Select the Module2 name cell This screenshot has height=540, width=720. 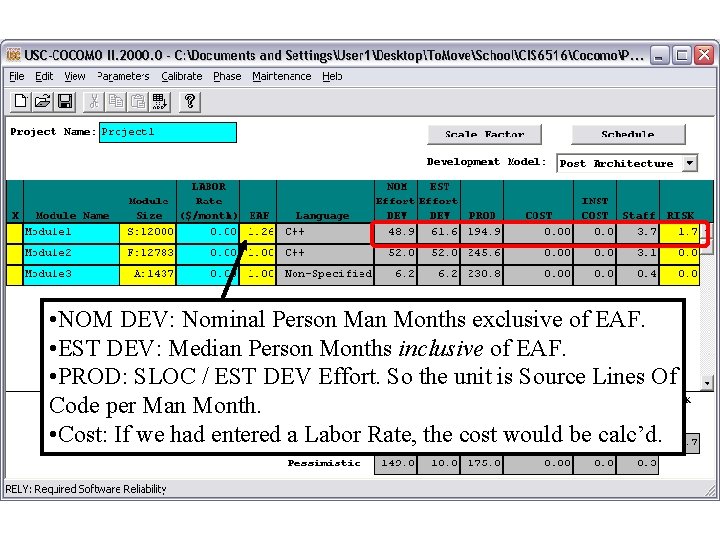click(x=71, y=253)
